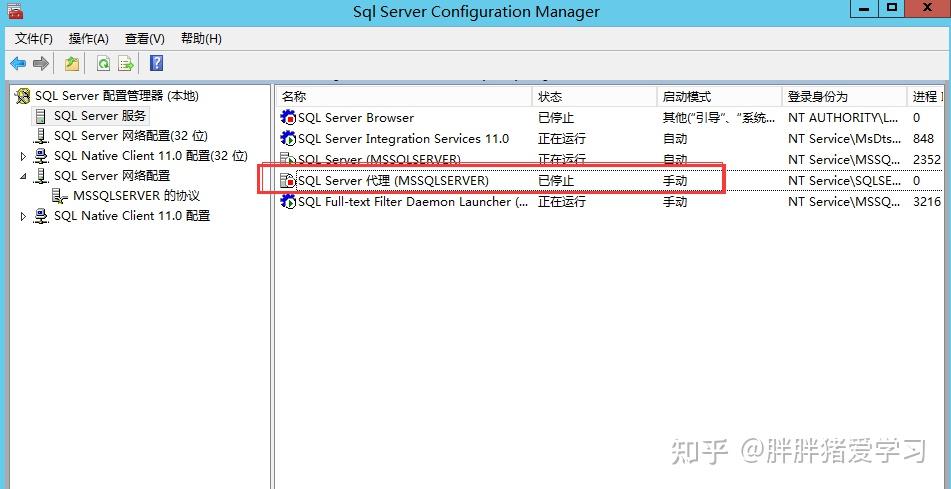951x489 pixels.
Task: Open the Help question mark icon
Action: [x=156, y=63]
